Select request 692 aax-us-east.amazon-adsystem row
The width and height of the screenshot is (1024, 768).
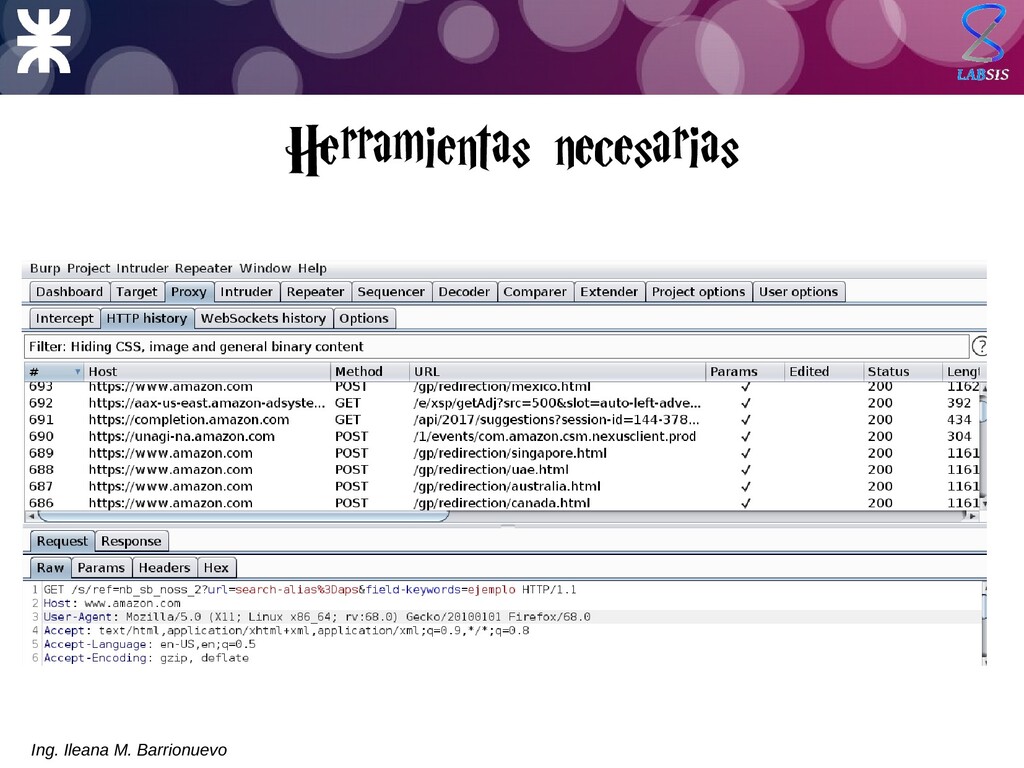[x=503, y=403]
